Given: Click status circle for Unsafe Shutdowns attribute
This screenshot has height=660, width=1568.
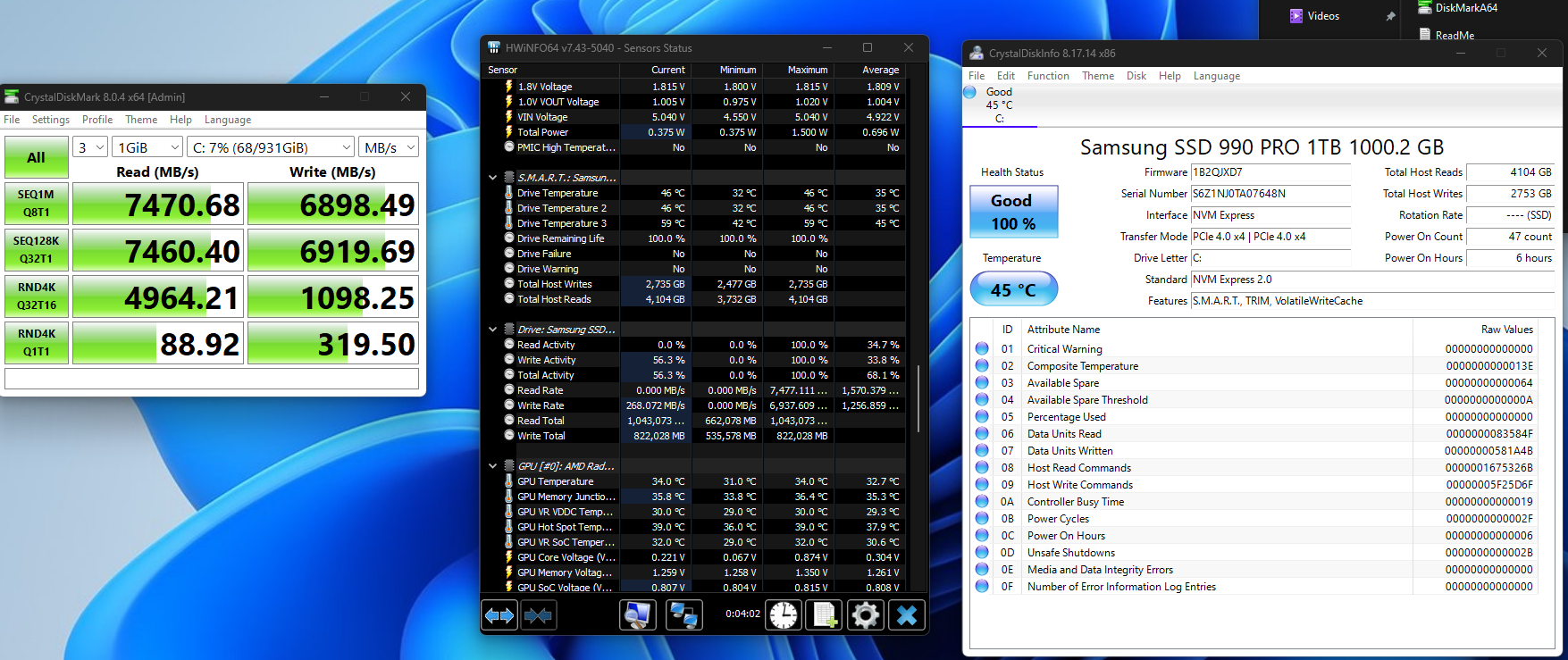Looking at the screenshot, I should [982, 552].
